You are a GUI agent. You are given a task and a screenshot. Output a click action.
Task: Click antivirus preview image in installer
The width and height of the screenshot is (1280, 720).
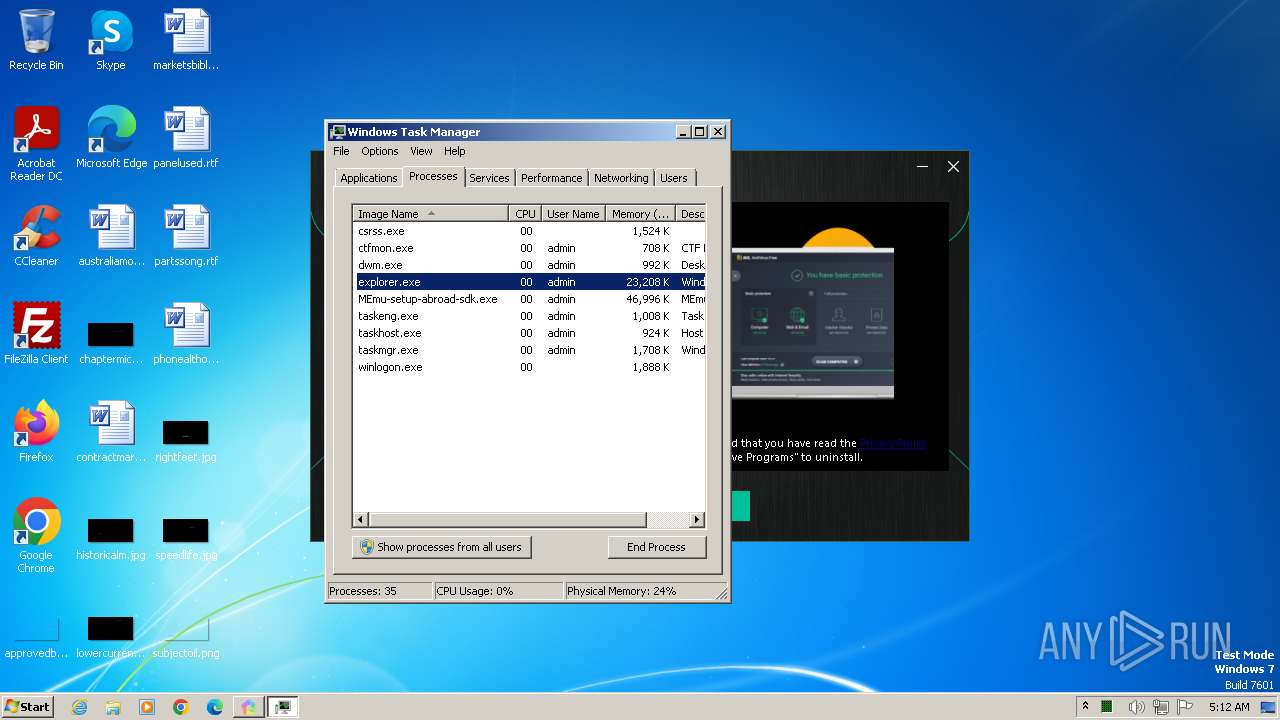[812, 322]
